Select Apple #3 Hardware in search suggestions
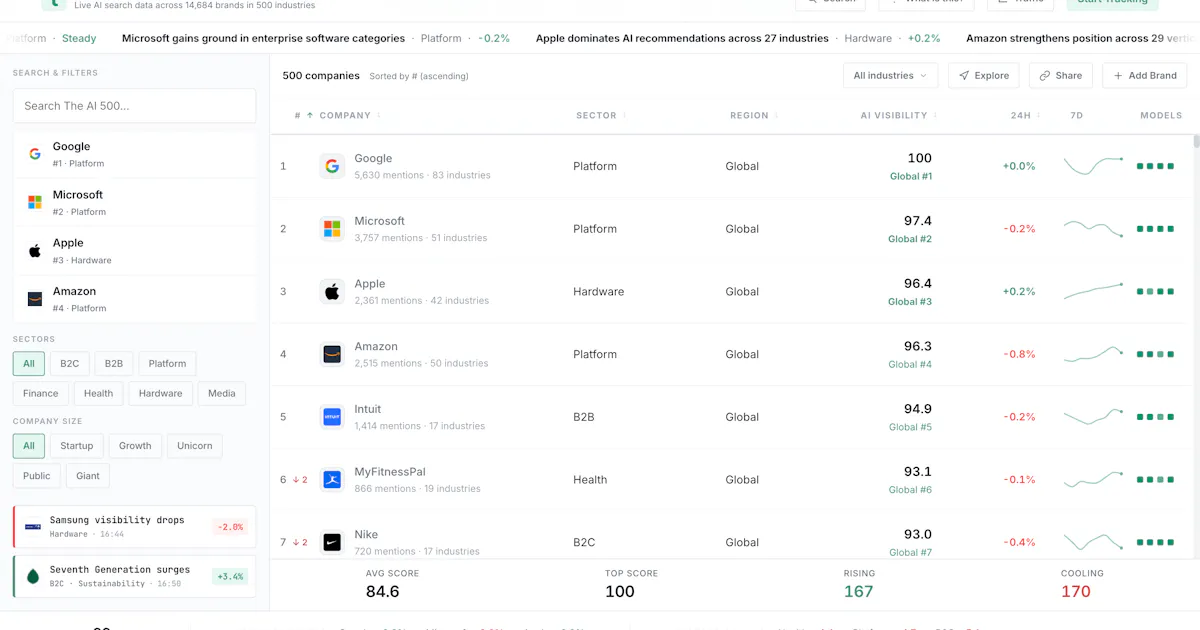 point(135,250)
